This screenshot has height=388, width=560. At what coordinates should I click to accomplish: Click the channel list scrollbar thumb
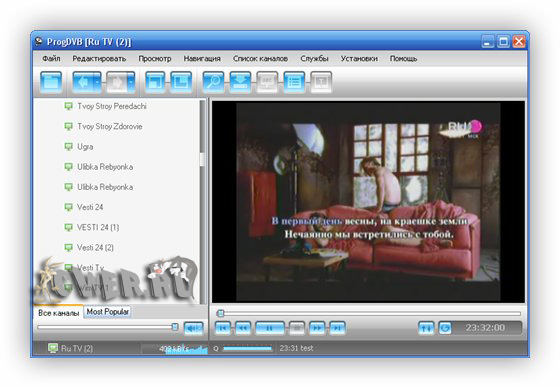pyautogui.click(x=202, y=159)
